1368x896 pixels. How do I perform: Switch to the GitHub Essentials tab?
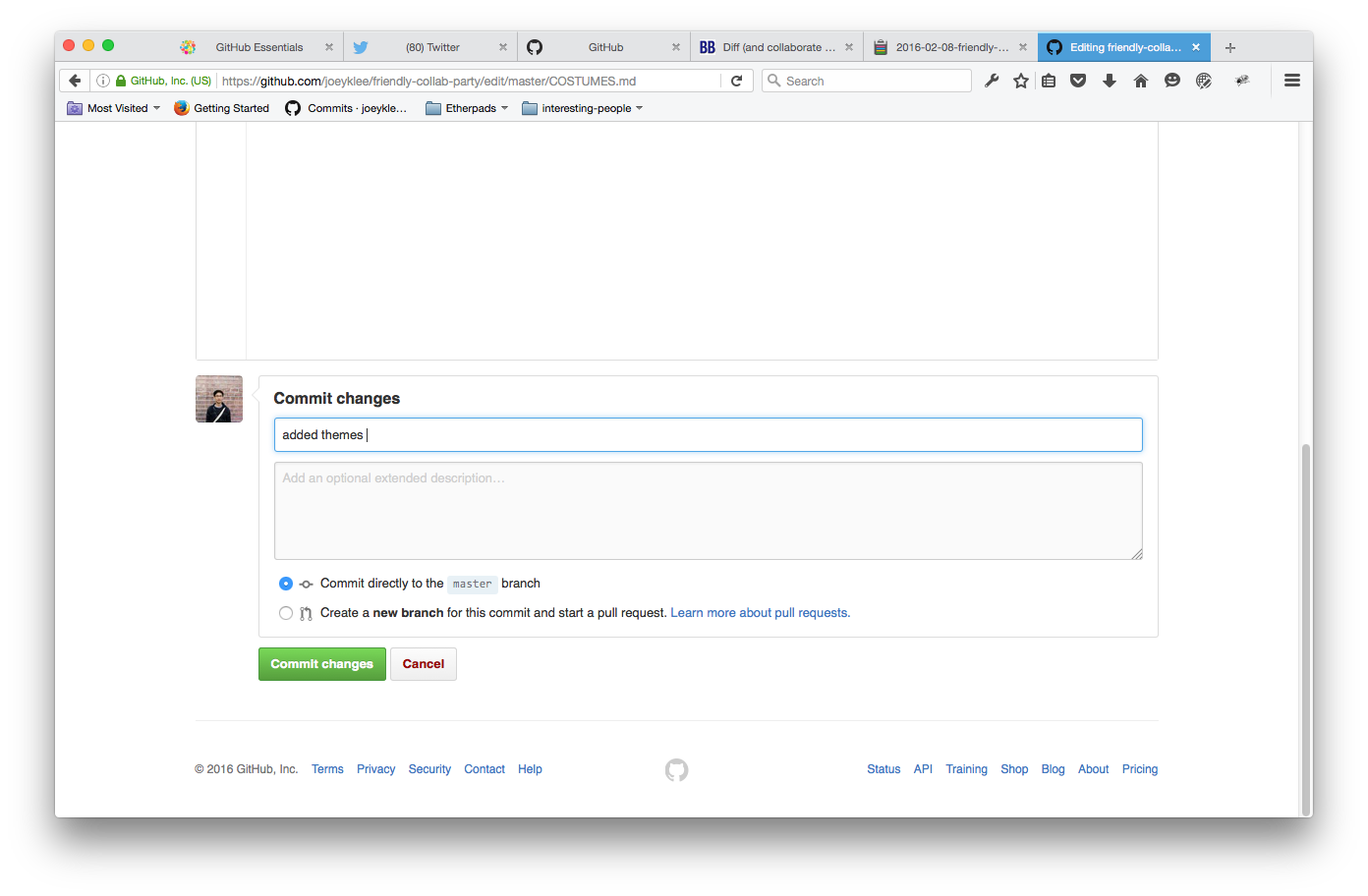[257, 47]
